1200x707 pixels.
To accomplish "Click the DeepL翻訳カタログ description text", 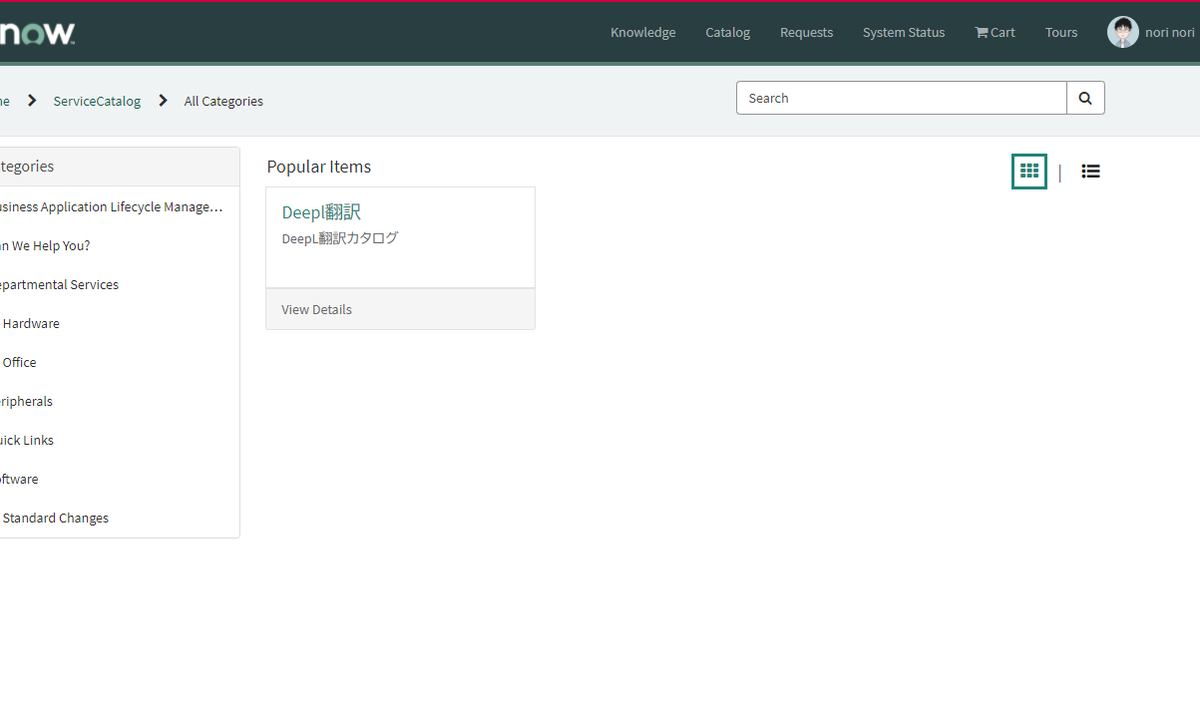I will [x=340, y=238].
